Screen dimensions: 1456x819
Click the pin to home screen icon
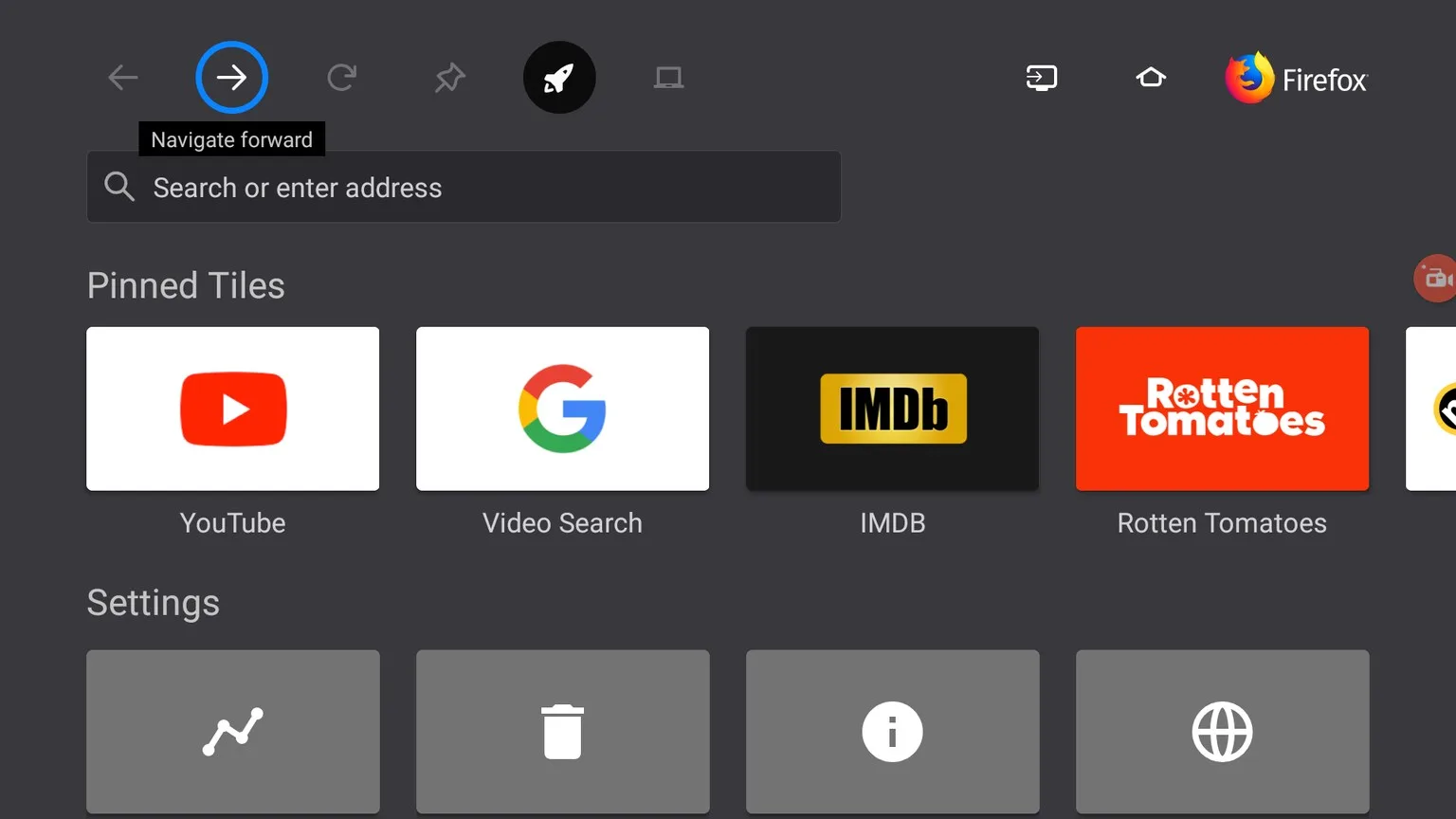[x=450, y=78]
